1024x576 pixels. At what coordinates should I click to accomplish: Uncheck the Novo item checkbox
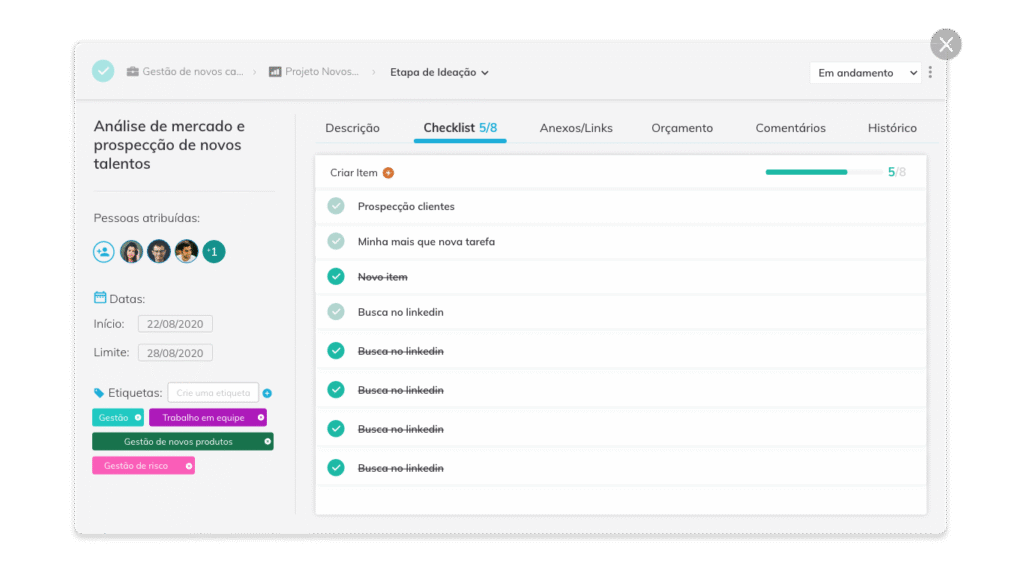(x=336, y=277)
